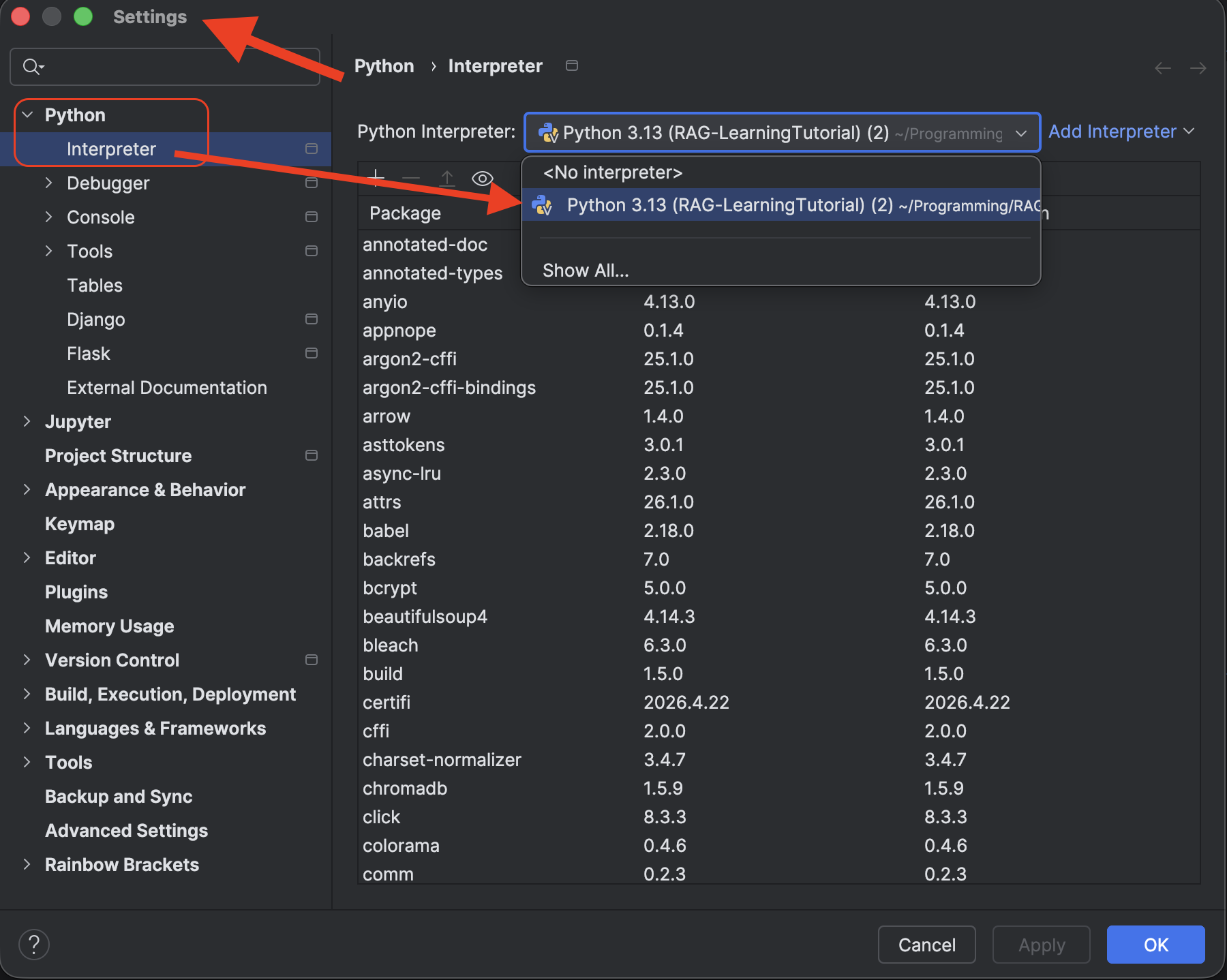Viewport: 1227px width, 980px height.
Task: Expand the Version Control group
Action: [x=27, y=660]
